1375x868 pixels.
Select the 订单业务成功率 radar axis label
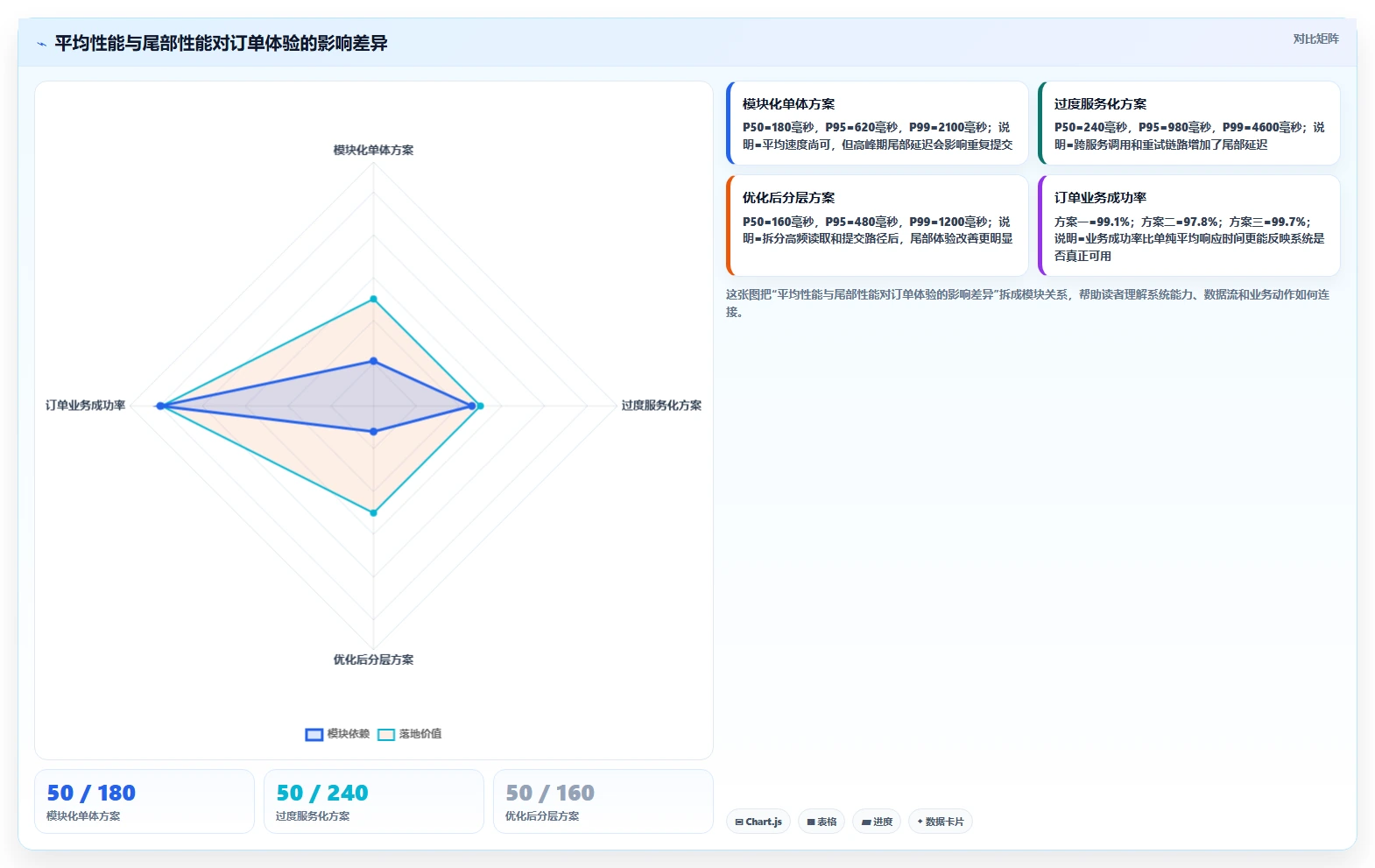pos(86,406)
